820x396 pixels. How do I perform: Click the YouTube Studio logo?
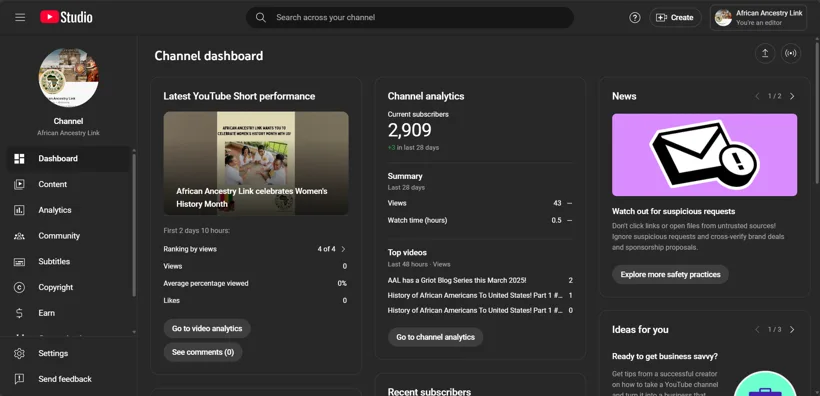[66, 17]
